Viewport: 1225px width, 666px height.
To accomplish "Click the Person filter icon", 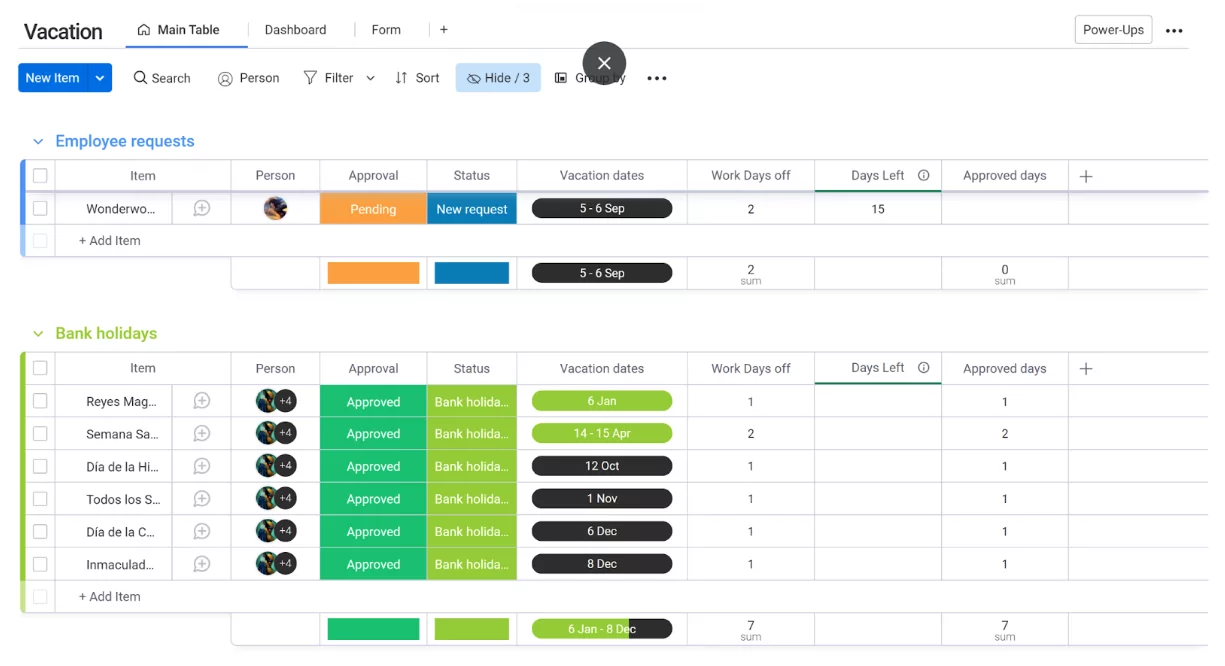I will [x=225, y=78].
